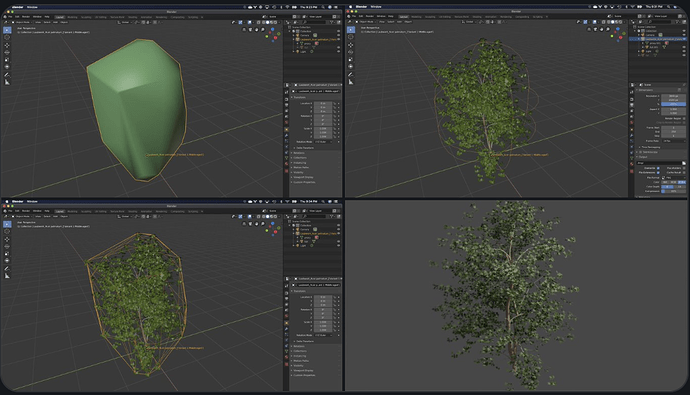Open Frame Rate dropdown in top-right window

[x=674, y=141]
